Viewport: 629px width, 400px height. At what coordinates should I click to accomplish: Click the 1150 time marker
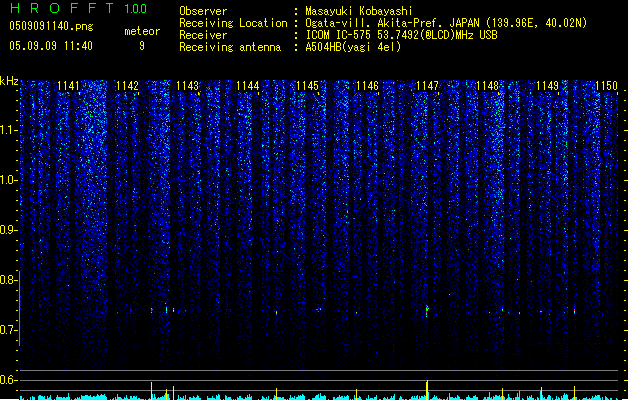tap(607, 86)
